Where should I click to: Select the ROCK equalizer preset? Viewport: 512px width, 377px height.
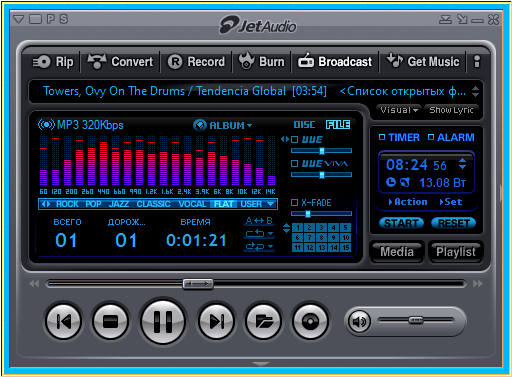coord(67,204)
